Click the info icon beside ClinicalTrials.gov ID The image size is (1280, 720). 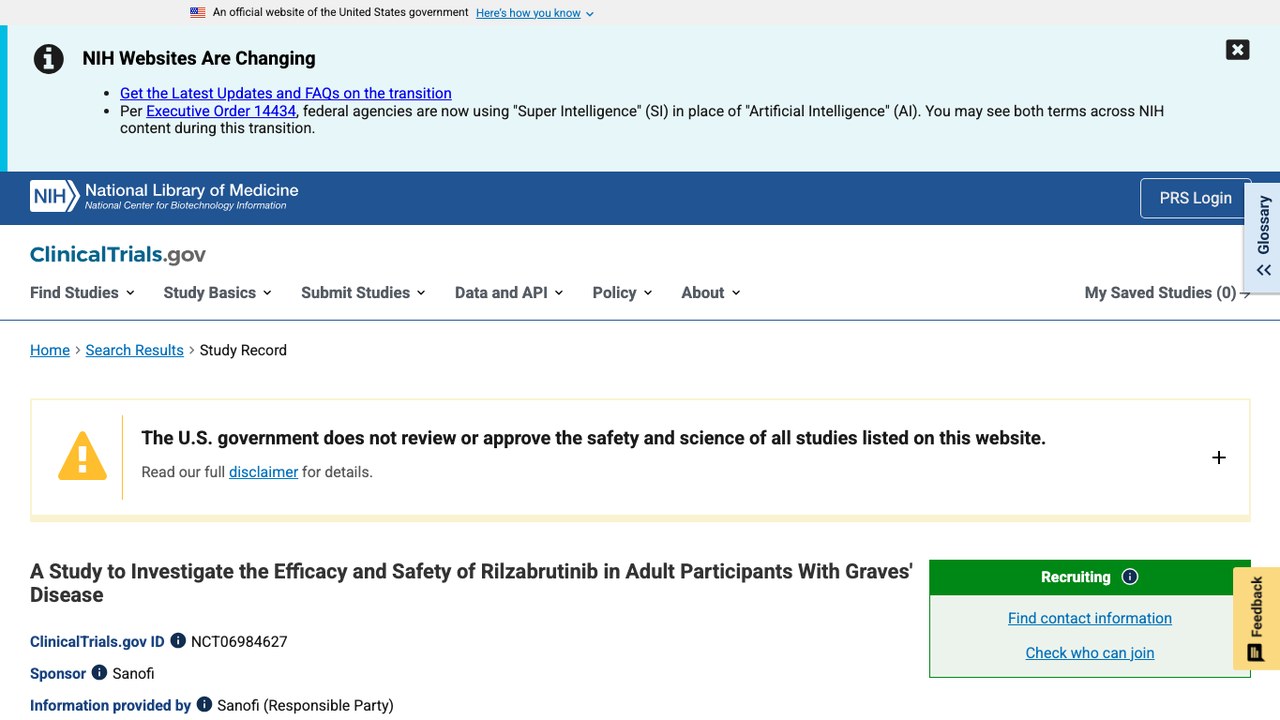point(178,641)
